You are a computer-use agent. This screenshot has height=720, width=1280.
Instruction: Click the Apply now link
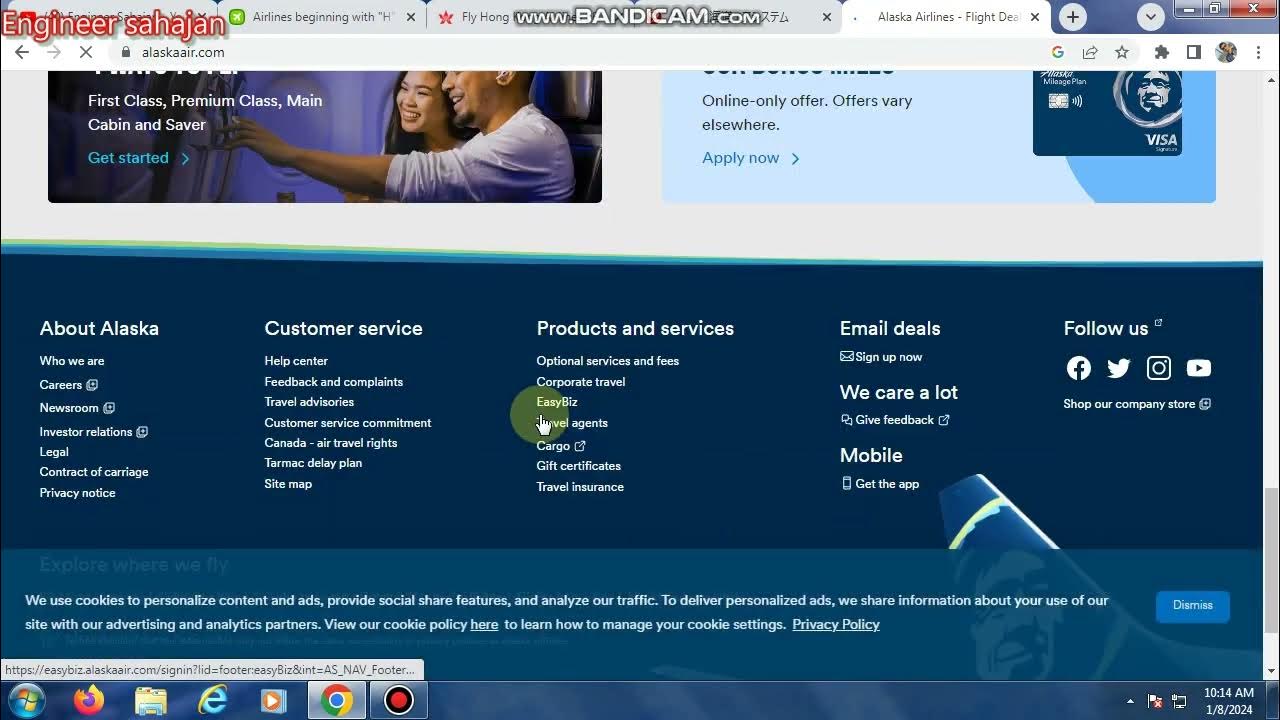point(751,158)
